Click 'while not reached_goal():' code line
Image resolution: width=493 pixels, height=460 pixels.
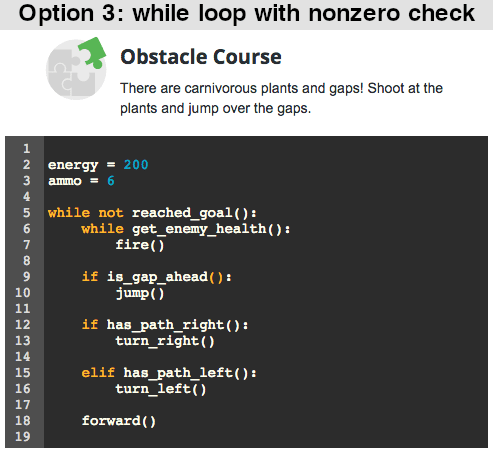click(152, 213)
